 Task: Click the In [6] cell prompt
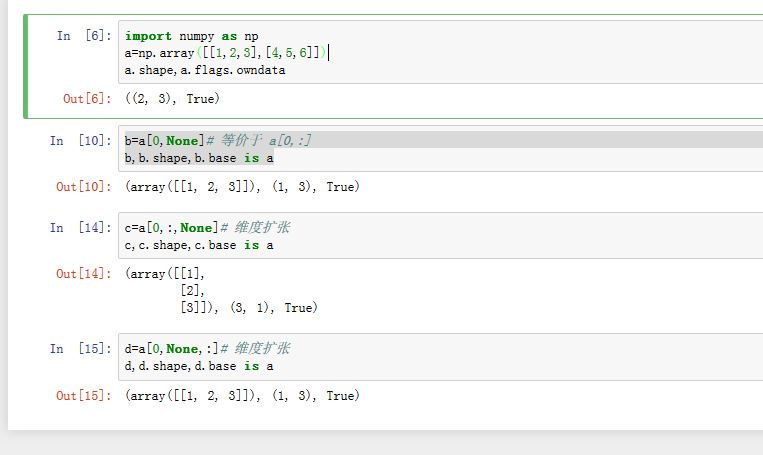point(84,36)
